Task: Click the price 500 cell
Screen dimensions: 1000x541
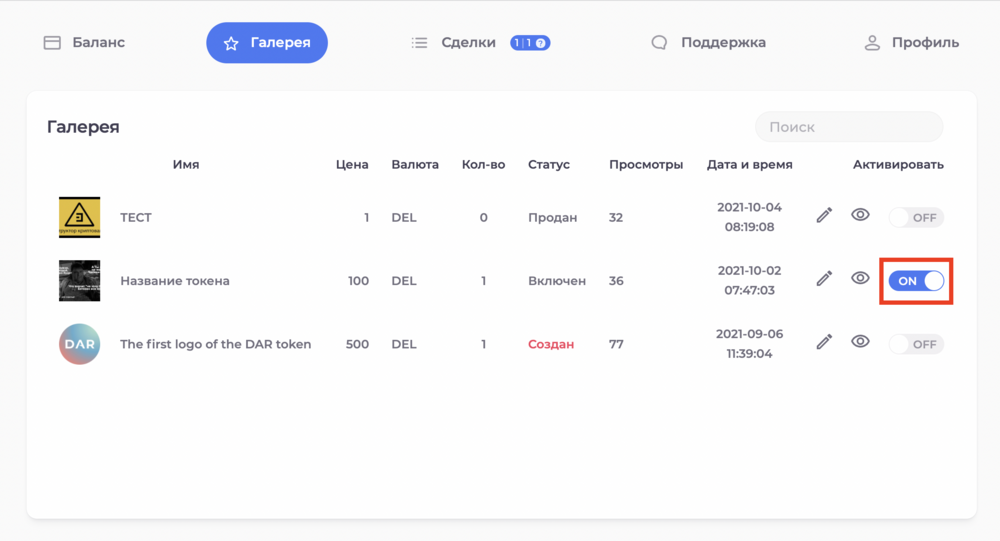Action: [357, 345]
